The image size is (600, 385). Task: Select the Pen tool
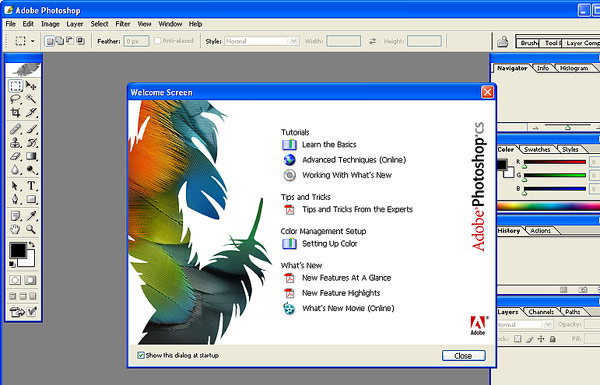click(16, 199)
